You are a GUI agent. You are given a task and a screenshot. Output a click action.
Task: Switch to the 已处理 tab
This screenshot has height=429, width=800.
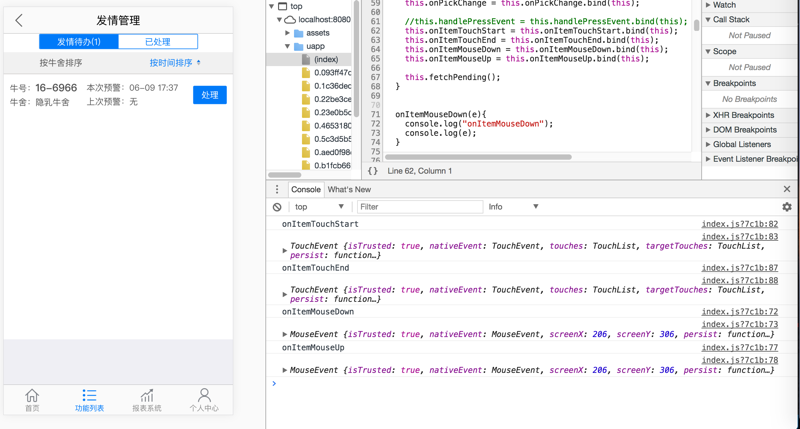tap(157, 42)
